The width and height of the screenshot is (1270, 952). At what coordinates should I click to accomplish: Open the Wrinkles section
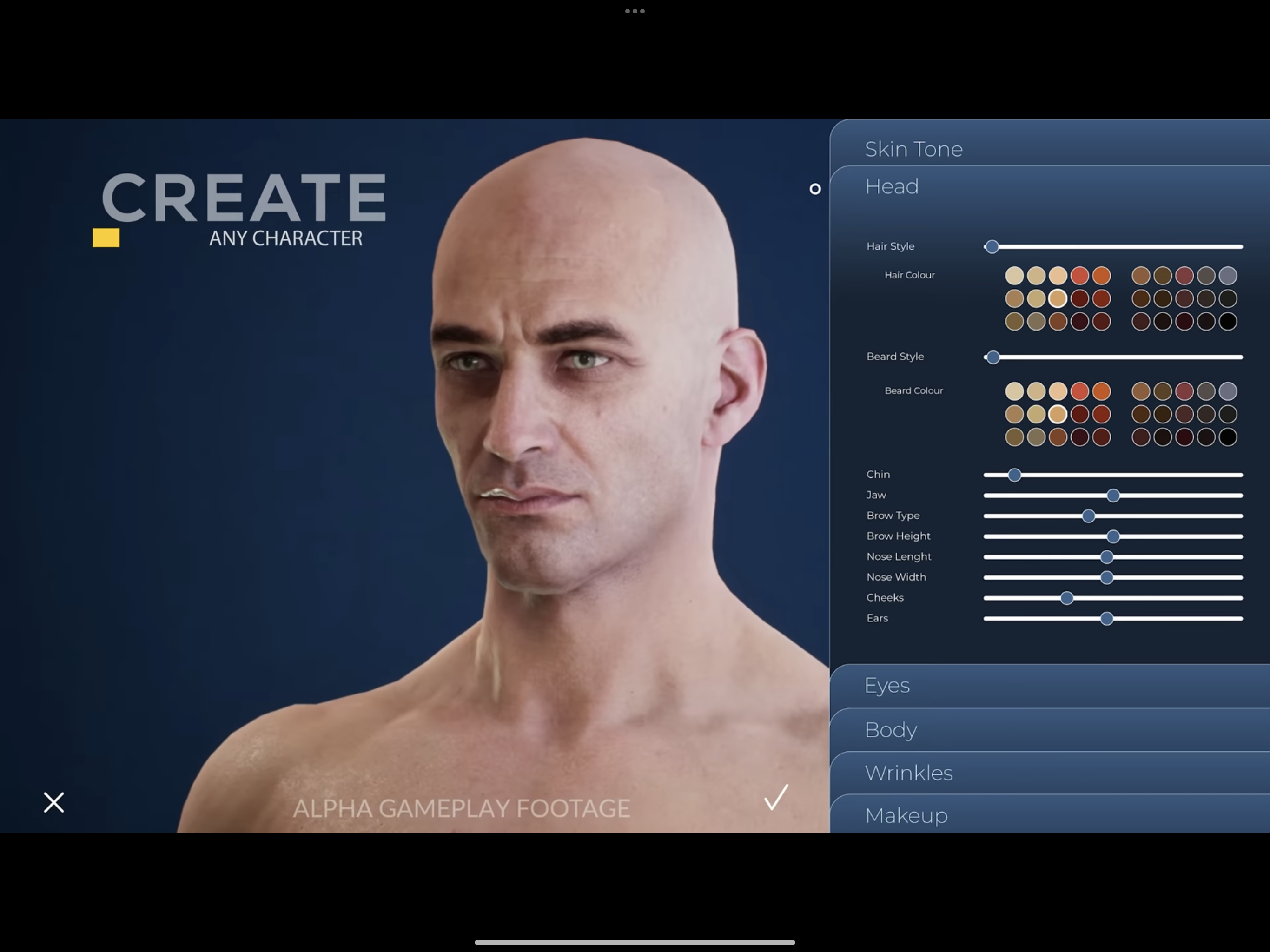[1050, 773]
